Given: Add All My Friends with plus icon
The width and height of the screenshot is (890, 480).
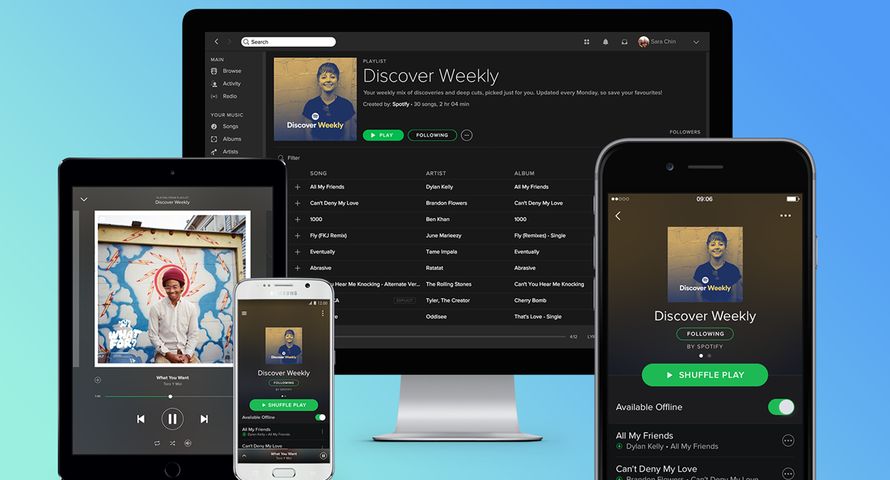Looking at the screenshot, I should (297, 187).
